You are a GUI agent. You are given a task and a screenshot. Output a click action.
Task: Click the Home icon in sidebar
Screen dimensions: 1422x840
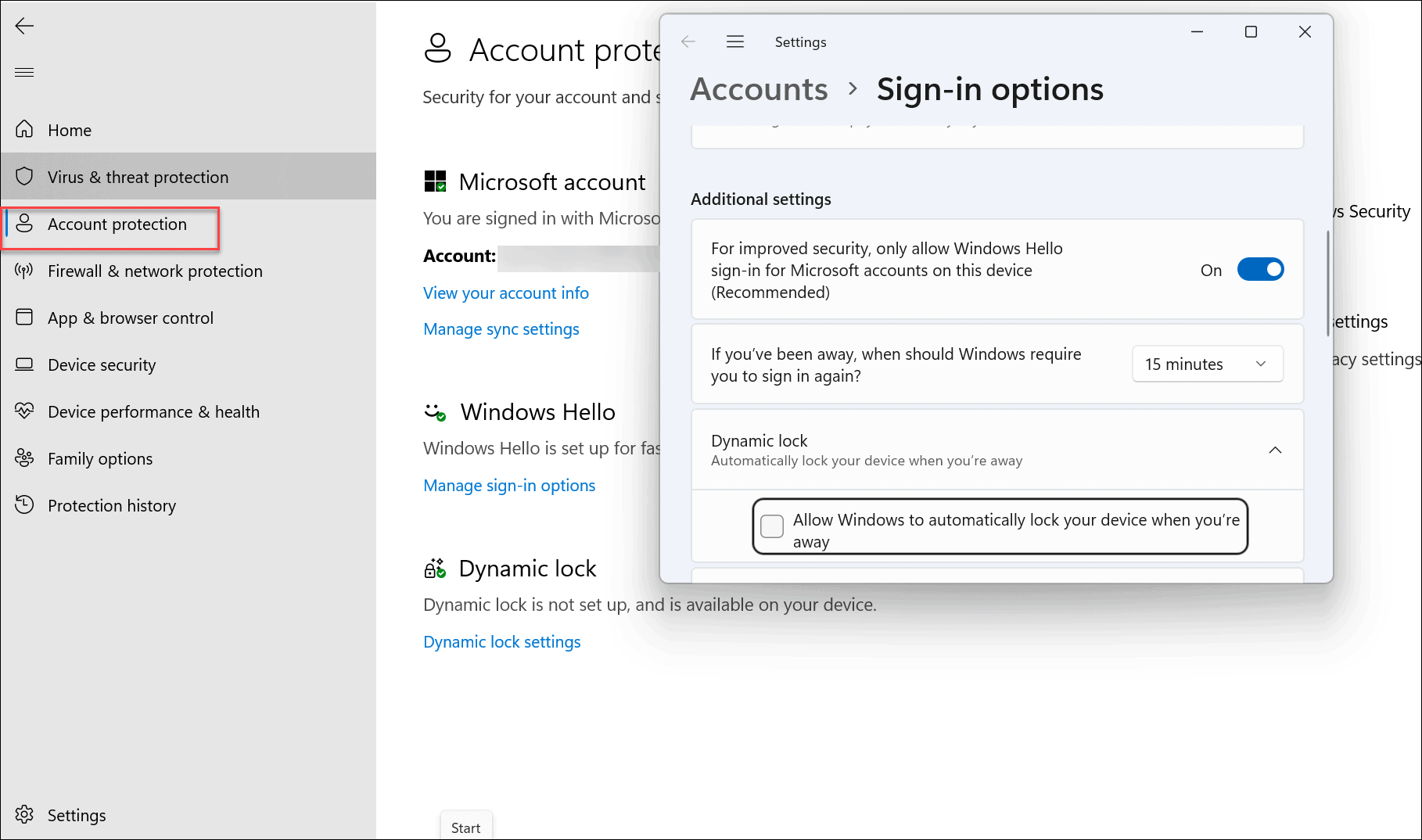[x=69, y=130]
